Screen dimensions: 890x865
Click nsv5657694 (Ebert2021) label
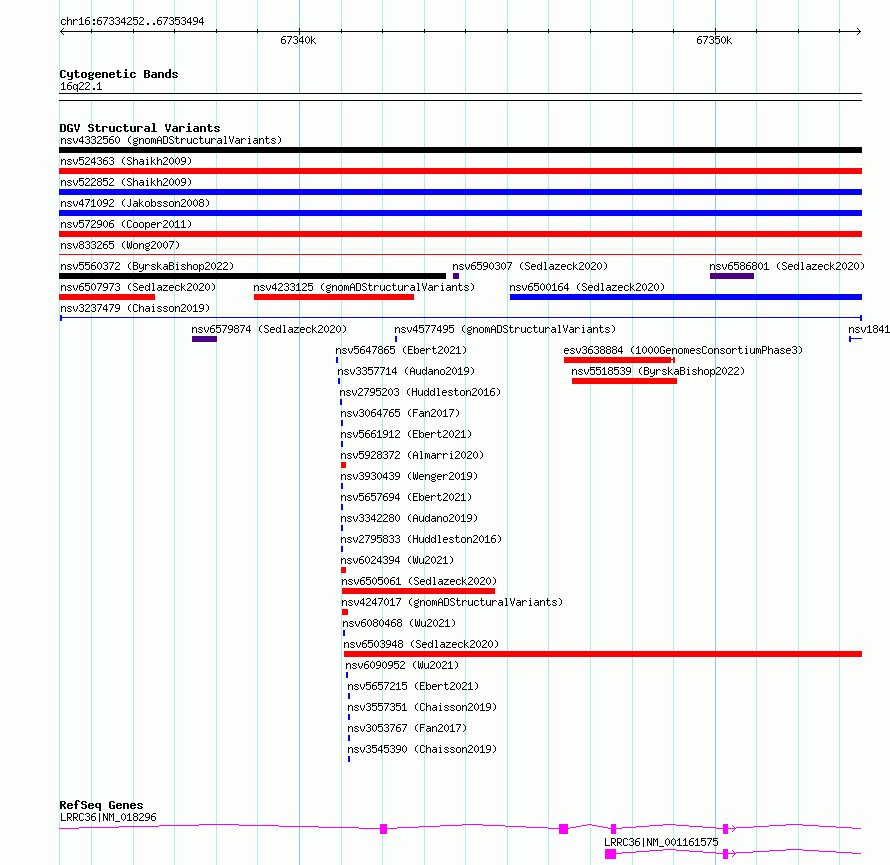coord(406,497)
